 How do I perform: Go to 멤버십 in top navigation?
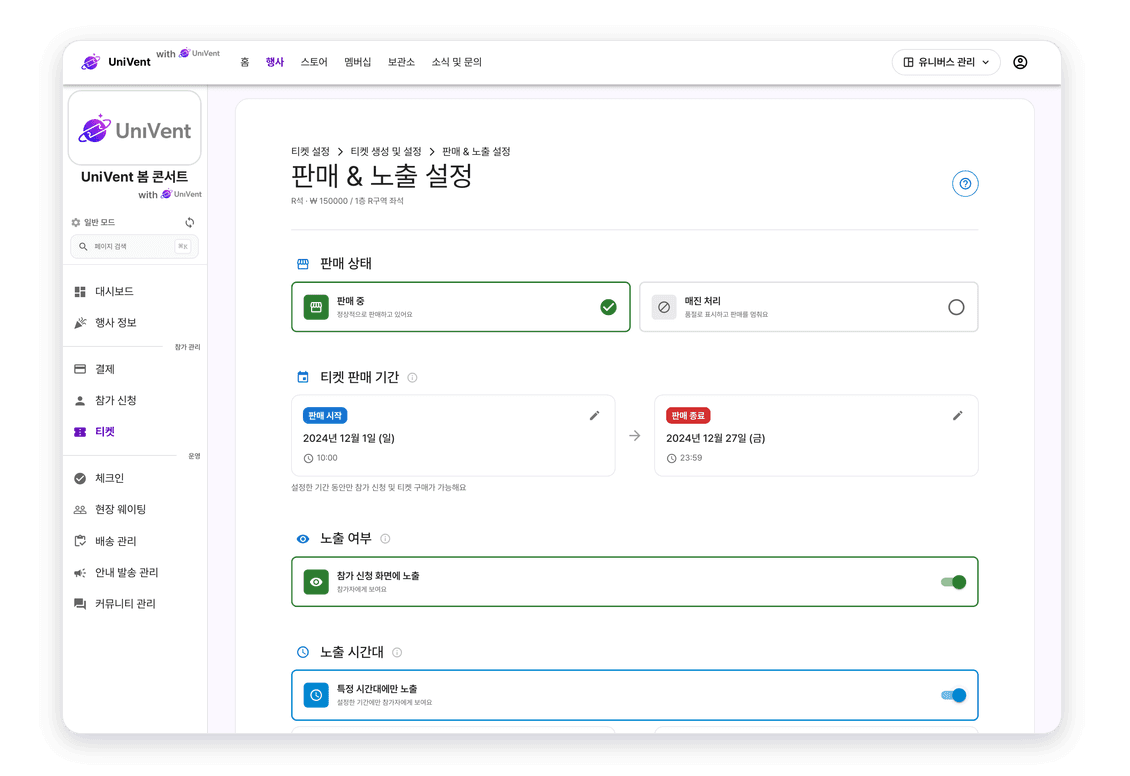tap(357, 62)
